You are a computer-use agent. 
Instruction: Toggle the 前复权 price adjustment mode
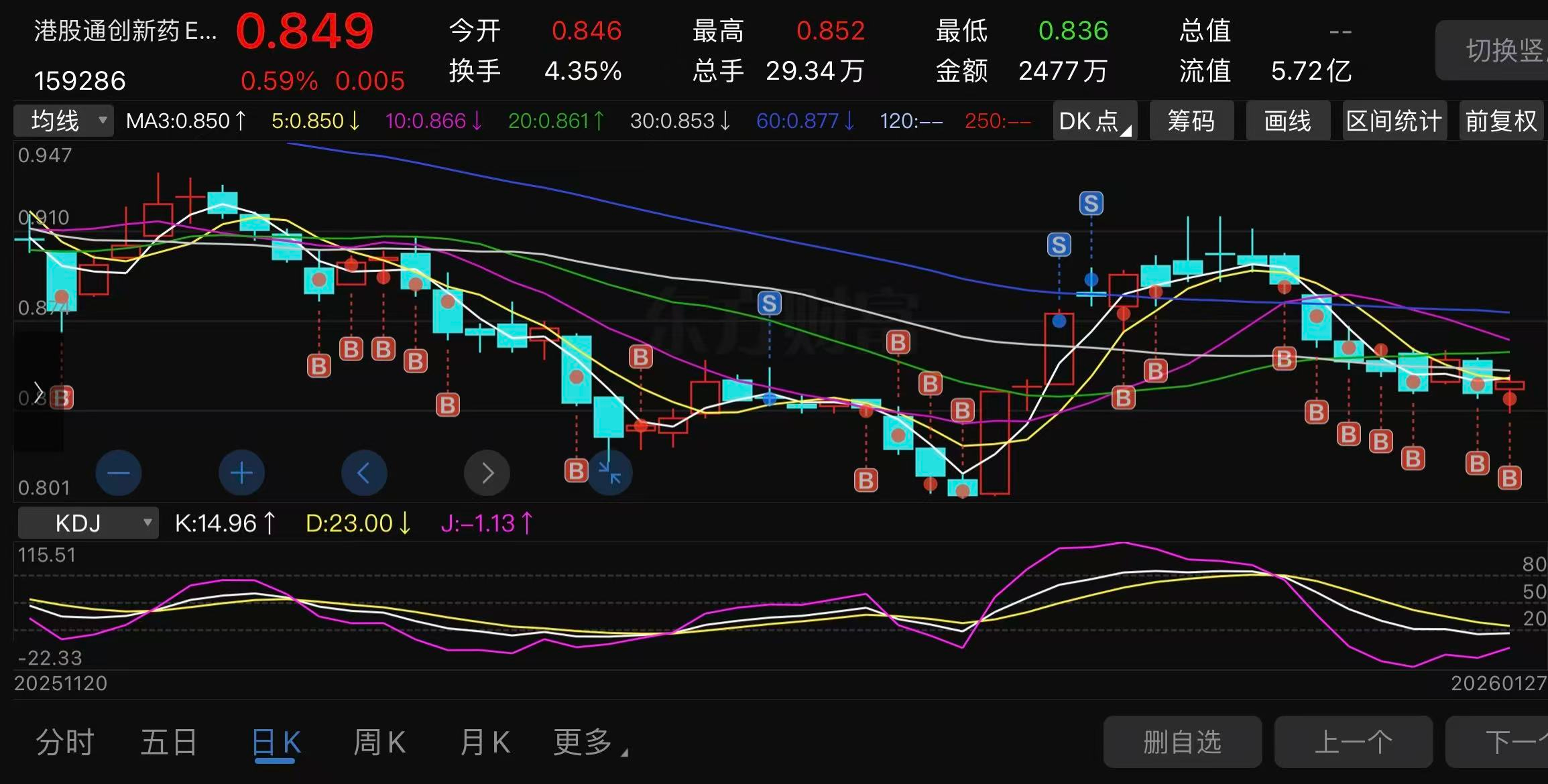1500,121
